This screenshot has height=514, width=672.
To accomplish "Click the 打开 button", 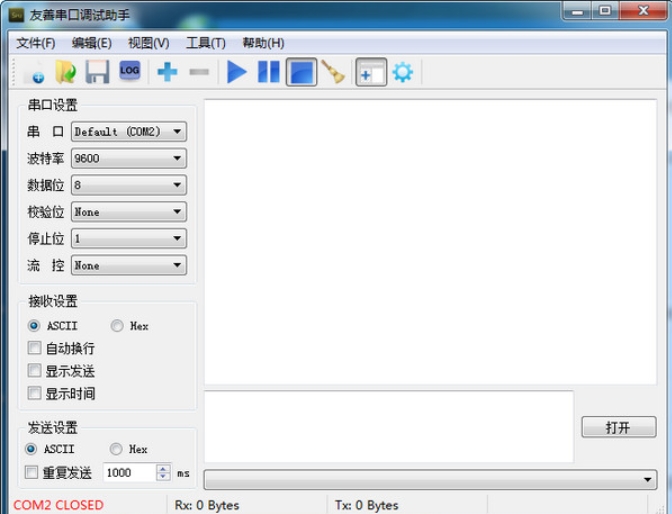I will point(618,427).
